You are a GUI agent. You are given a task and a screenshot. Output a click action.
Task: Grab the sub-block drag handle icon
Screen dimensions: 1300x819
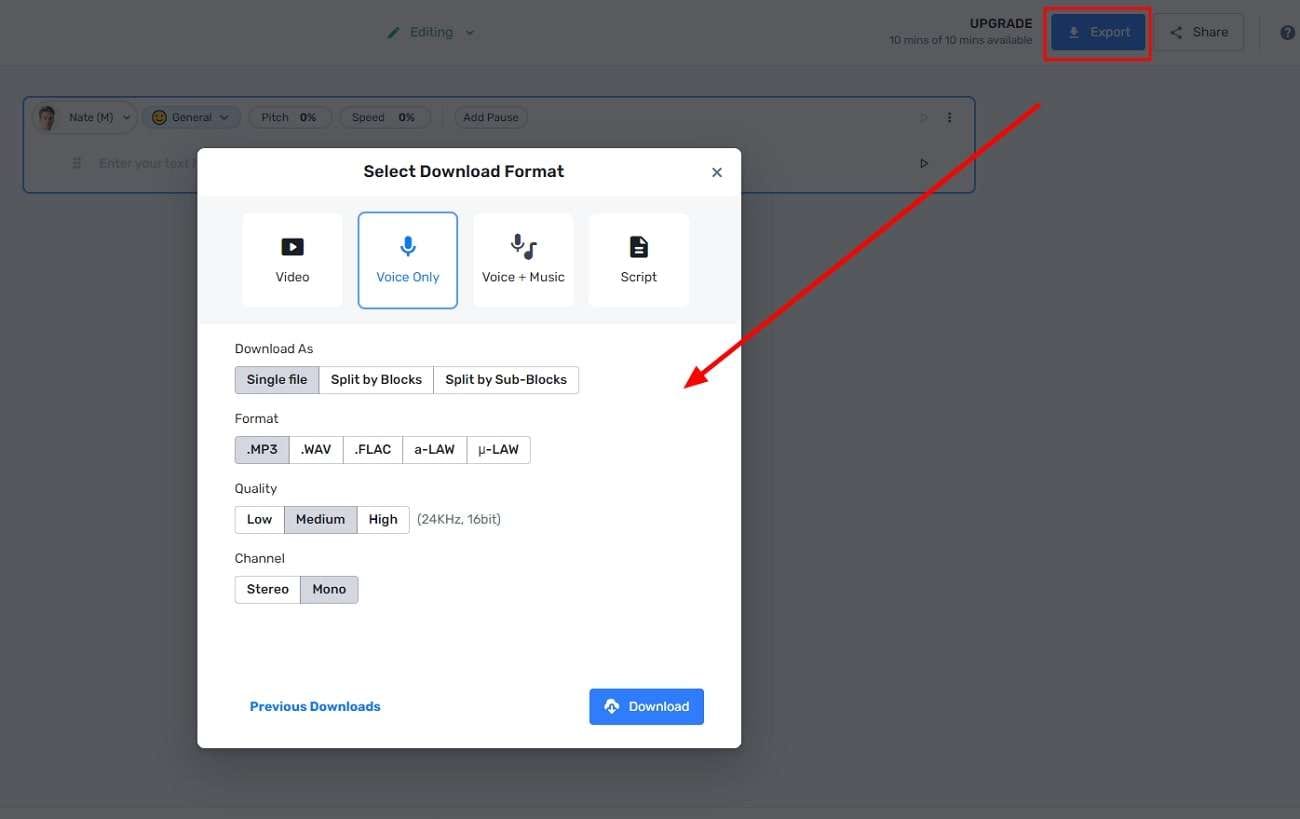(x=77, y=163)
